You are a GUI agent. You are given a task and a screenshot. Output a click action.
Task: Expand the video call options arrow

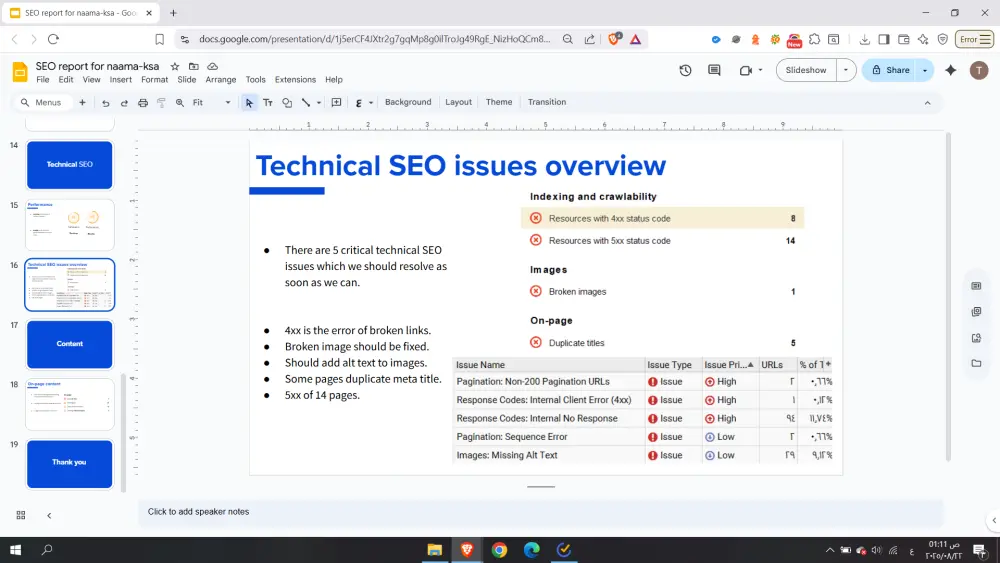pos(760,70)
